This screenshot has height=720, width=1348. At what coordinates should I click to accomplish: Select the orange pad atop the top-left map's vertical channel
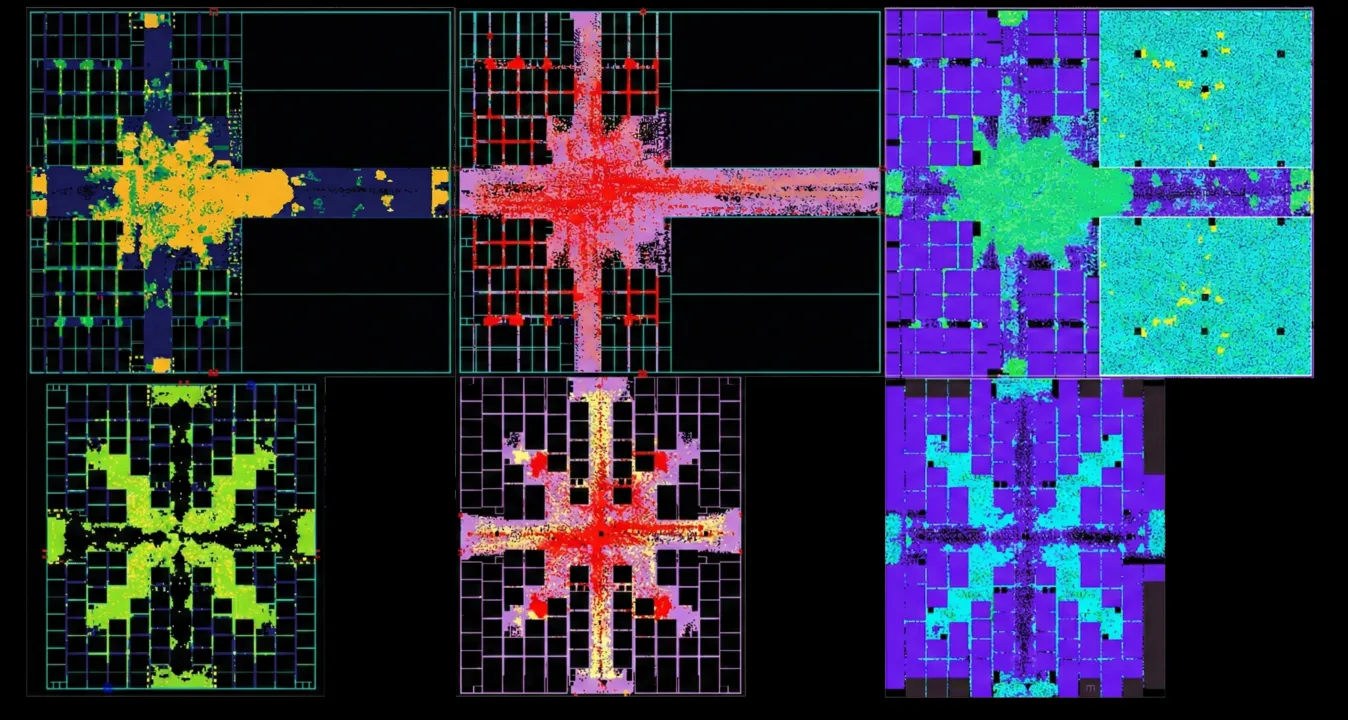click(152, 20)
